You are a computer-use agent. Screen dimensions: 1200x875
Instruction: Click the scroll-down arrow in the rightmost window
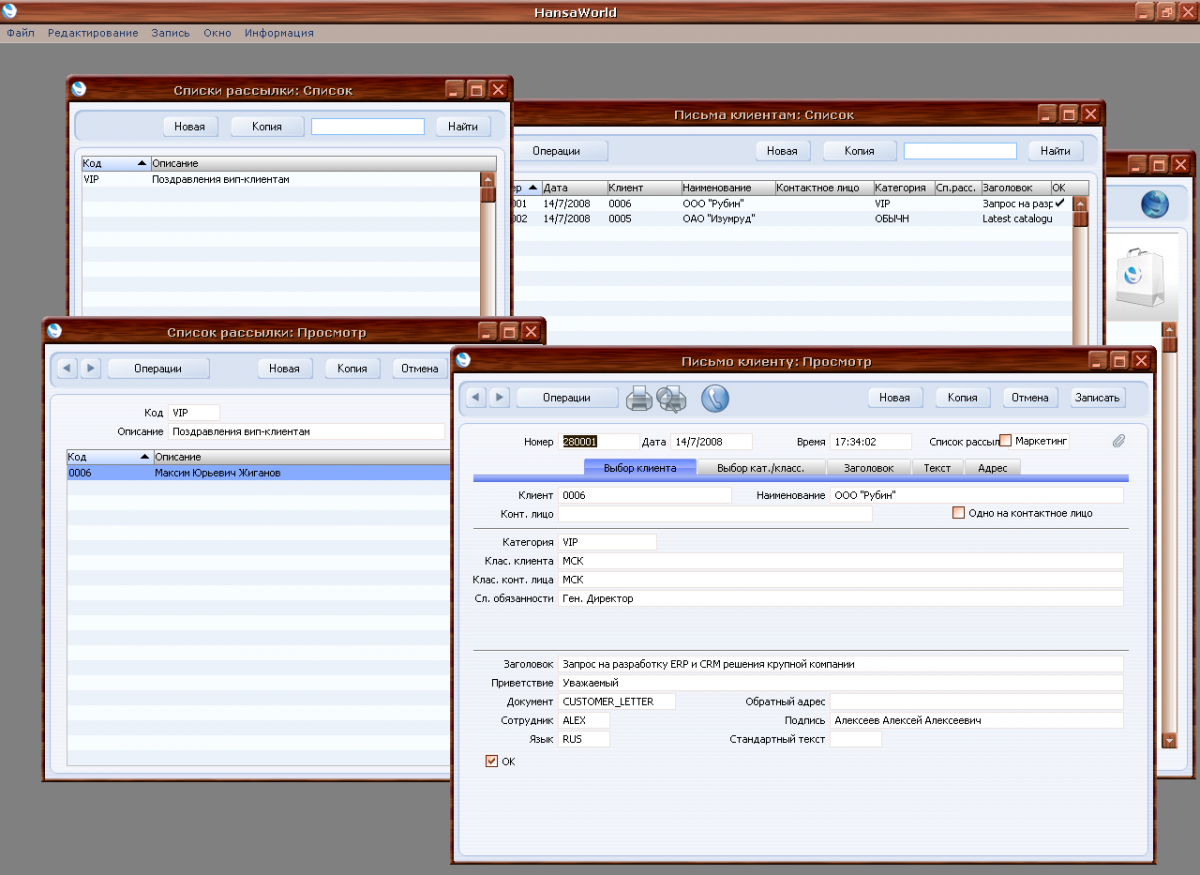(x=1170, y=740)
